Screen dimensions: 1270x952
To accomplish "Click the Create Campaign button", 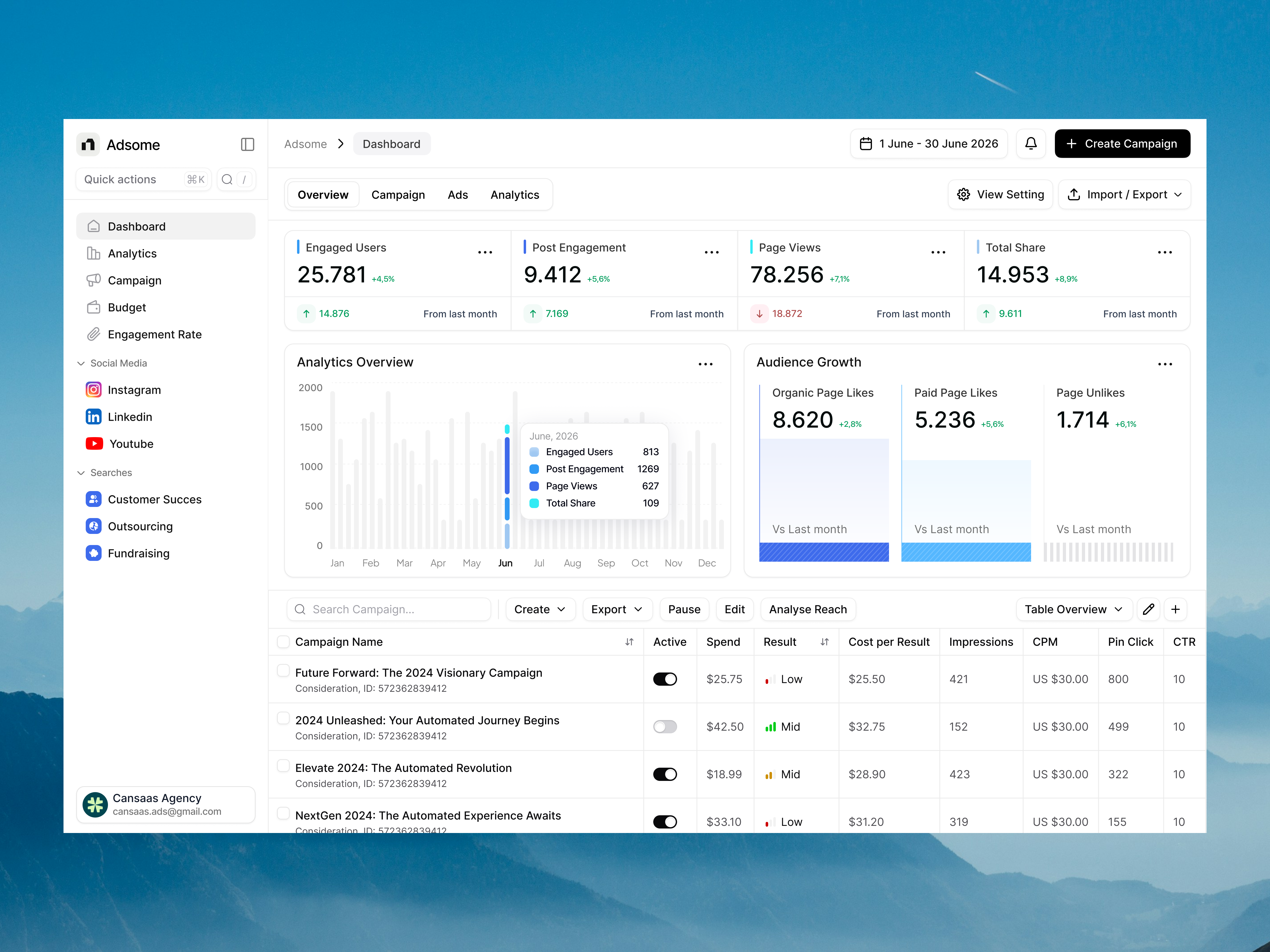I will (x=1122, y=143).
